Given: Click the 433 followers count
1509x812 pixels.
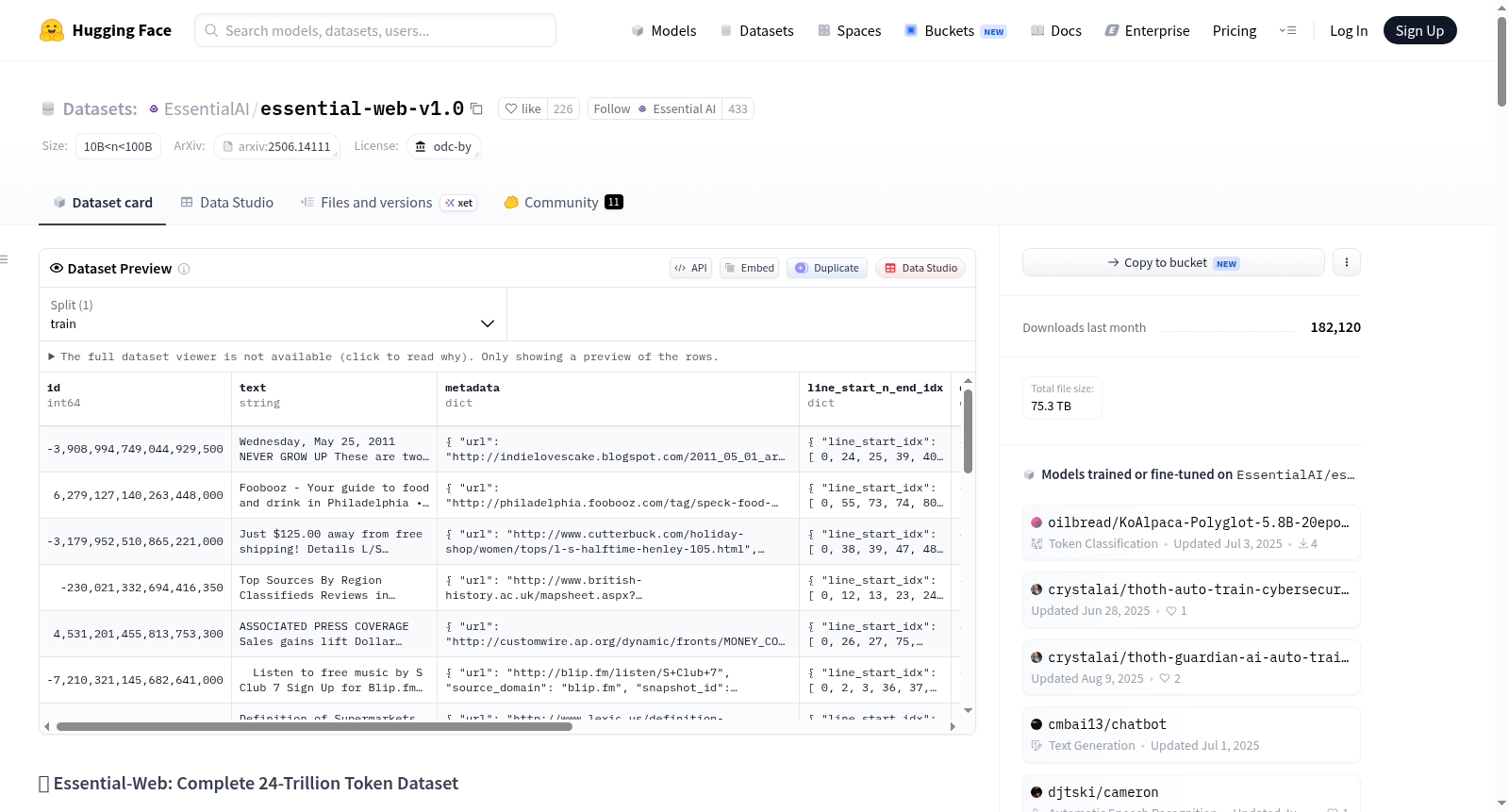Looking at the screenshot, I should coord(738,108).
